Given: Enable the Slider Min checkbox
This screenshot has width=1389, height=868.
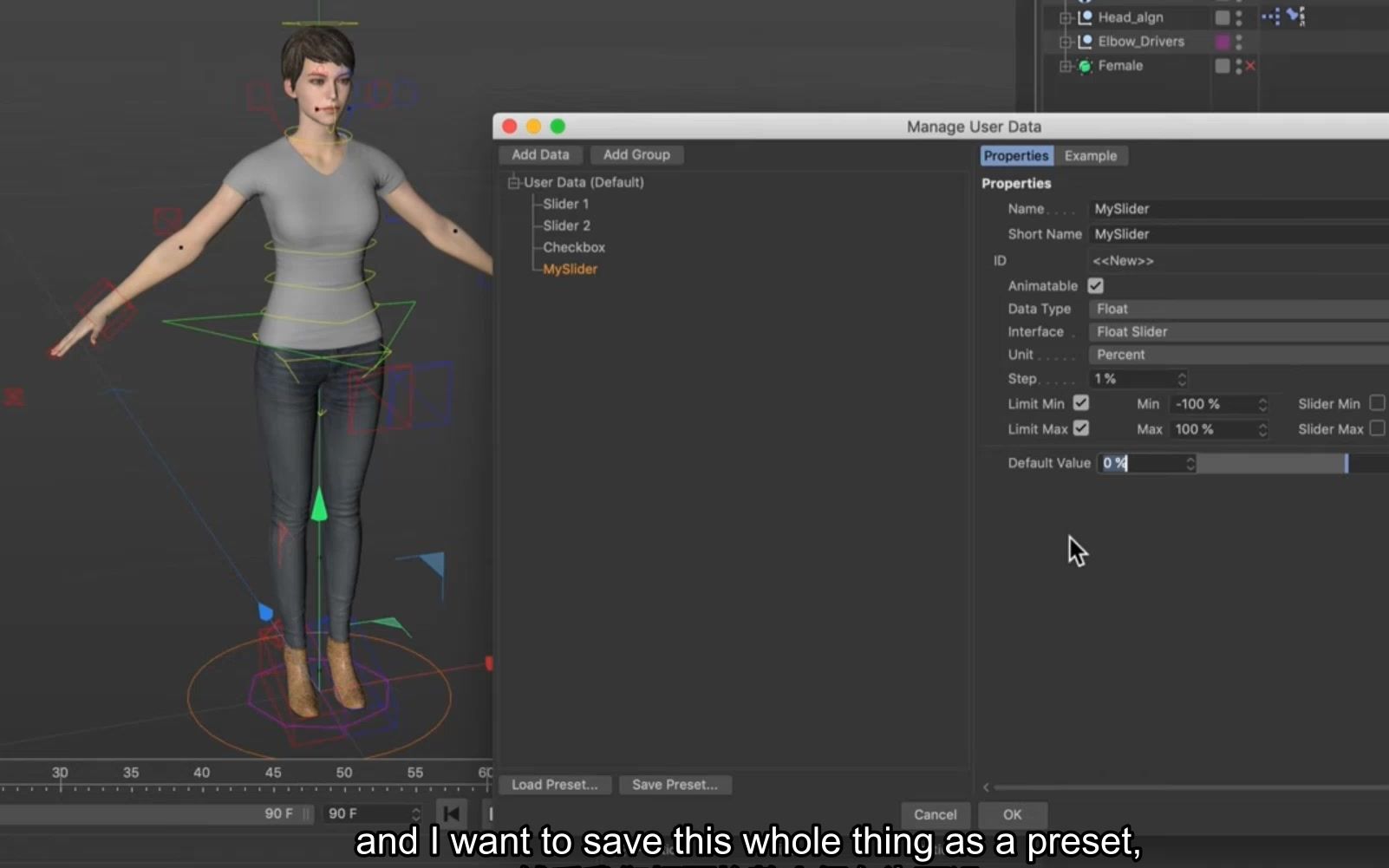Looking at the screenshot, I should coord(1379,403).
